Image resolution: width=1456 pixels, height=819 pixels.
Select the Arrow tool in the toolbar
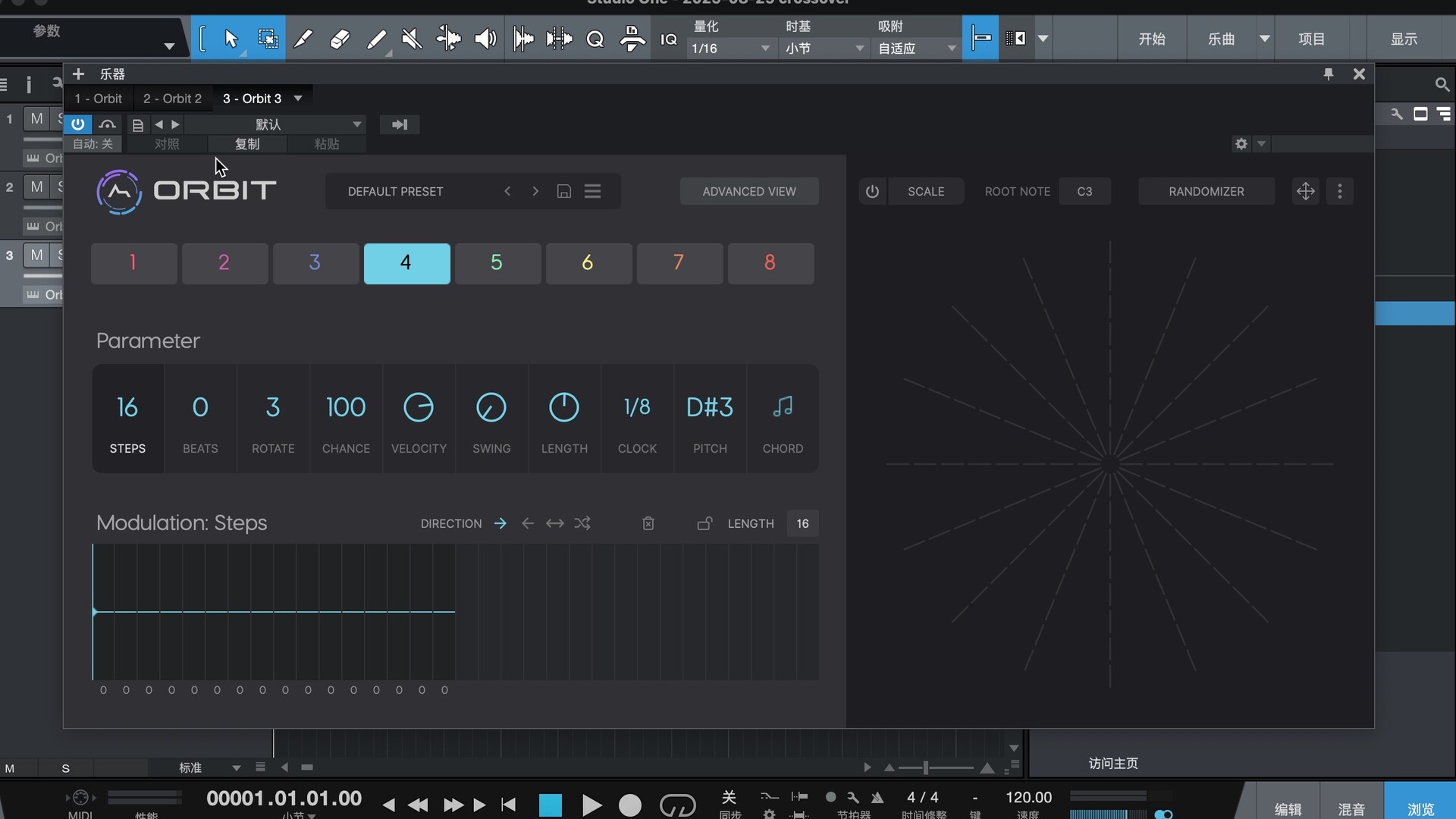[x=231, y=39]
